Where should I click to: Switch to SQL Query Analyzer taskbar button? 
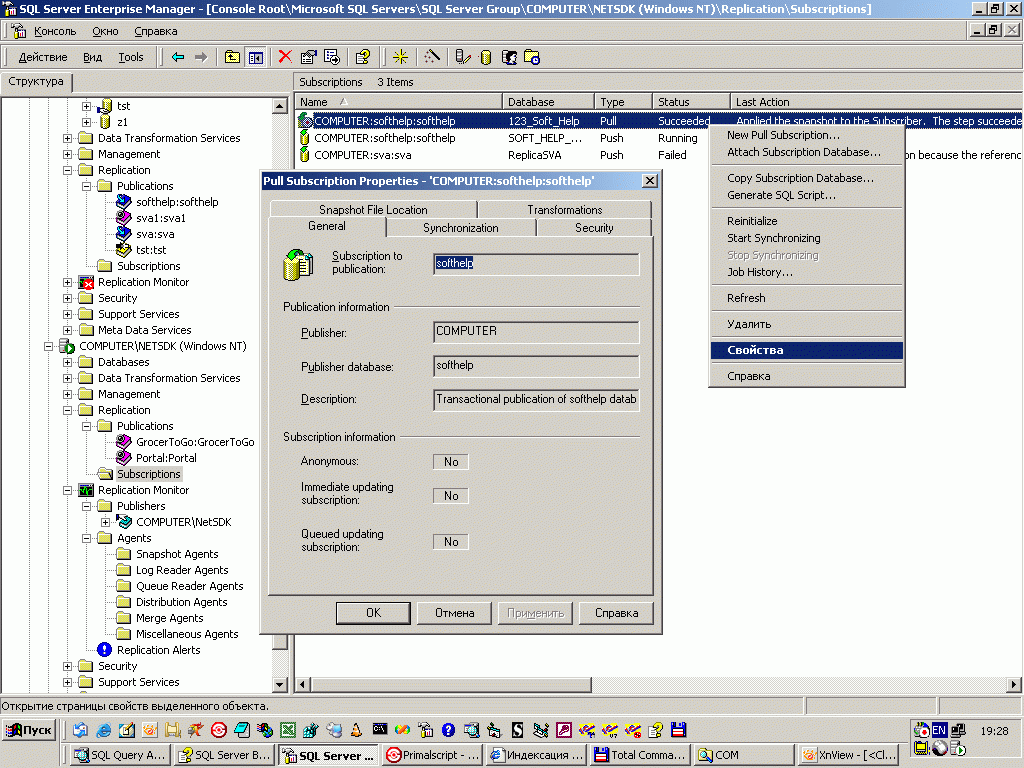121,755
